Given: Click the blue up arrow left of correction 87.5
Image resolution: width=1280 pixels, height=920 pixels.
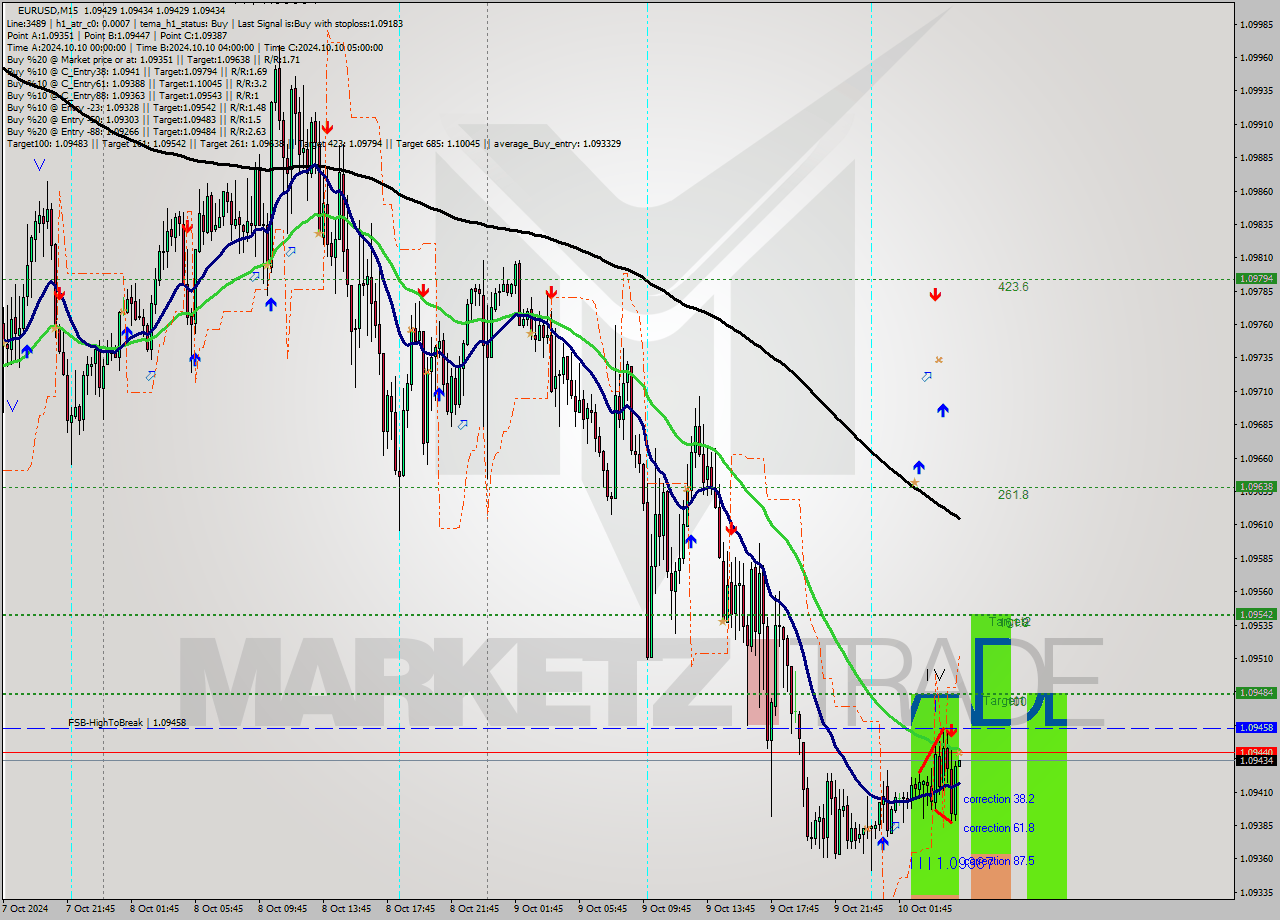Looking at the screenshot, I should click(x=882, y=843).
